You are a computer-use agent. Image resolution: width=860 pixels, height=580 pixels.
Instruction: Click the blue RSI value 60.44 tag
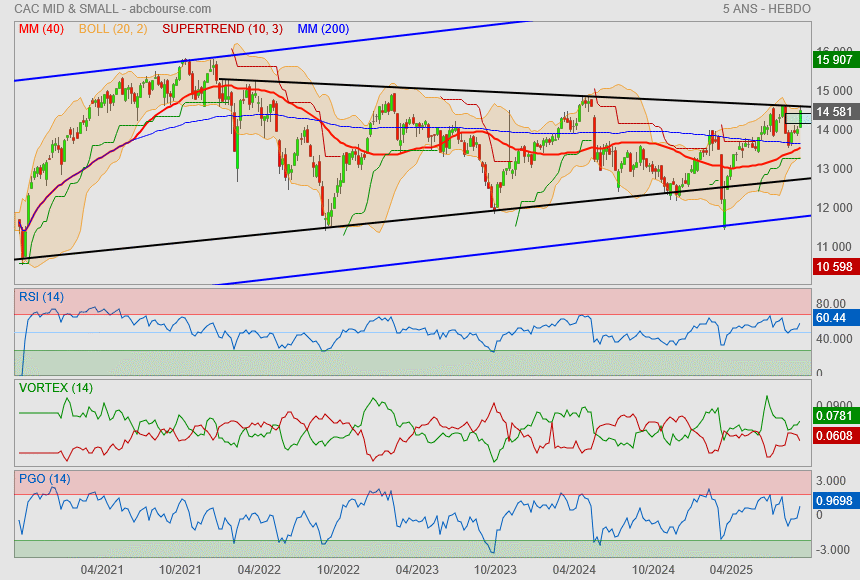[x=831, y=318]
